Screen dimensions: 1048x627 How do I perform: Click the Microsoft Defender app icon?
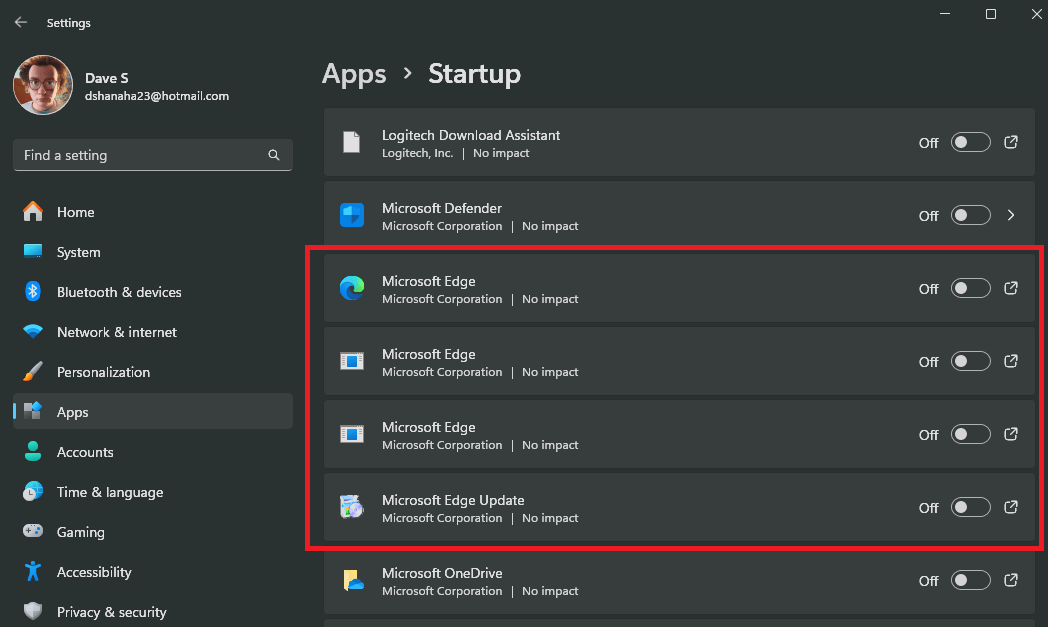(352, 215)
